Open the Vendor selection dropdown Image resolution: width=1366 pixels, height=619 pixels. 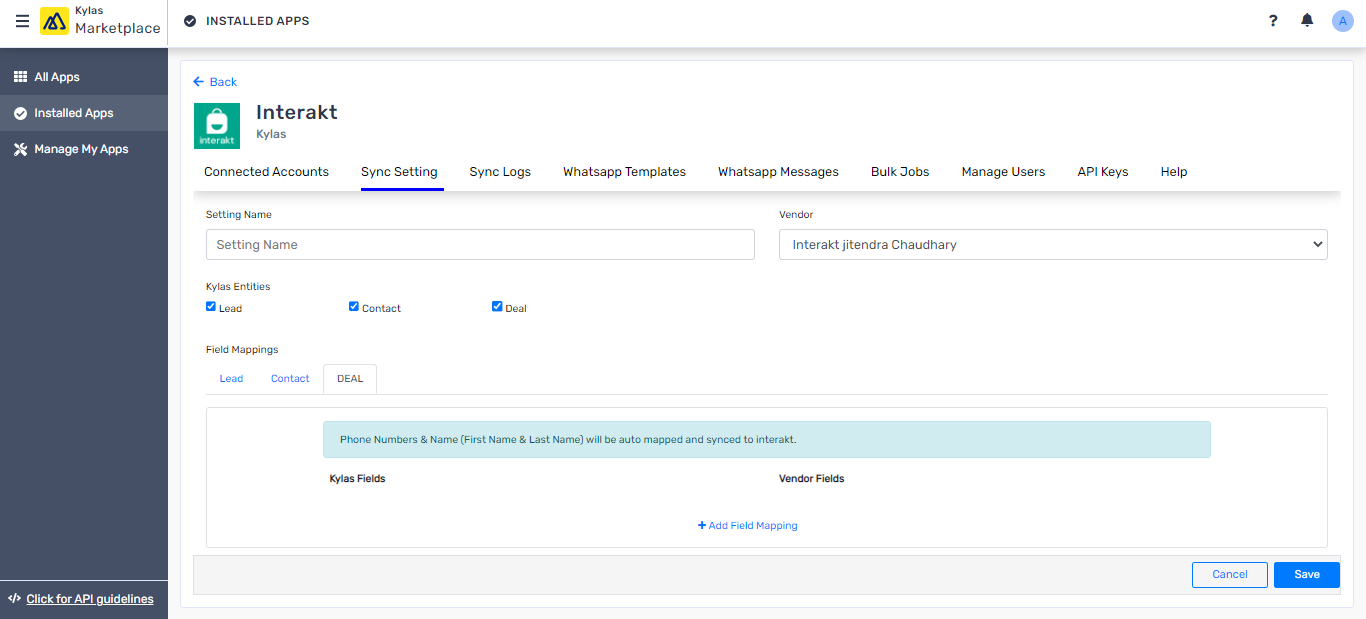1053,244
